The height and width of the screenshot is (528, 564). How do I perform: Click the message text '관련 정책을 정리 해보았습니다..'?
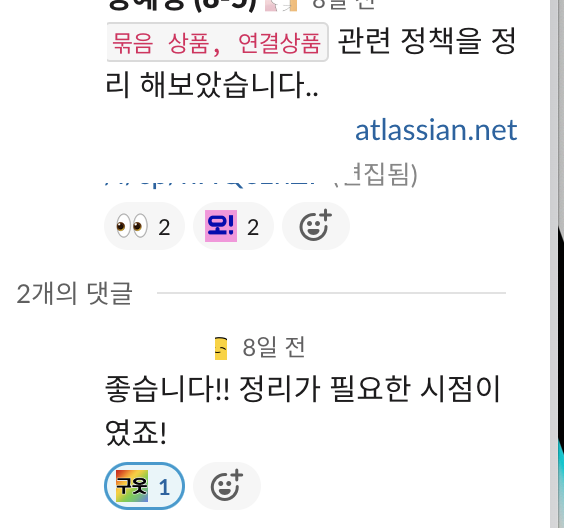tap(311, 63)
